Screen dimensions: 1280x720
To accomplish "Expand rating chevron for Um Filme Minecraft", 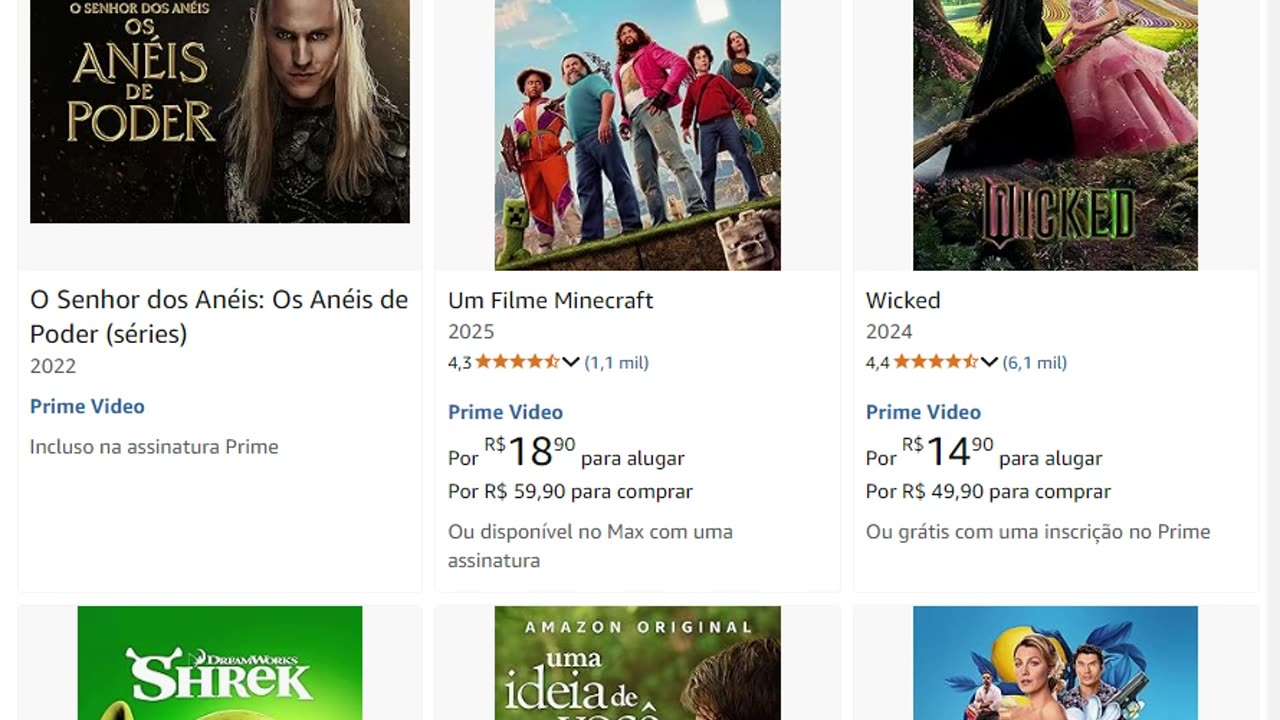I will 571,362.
